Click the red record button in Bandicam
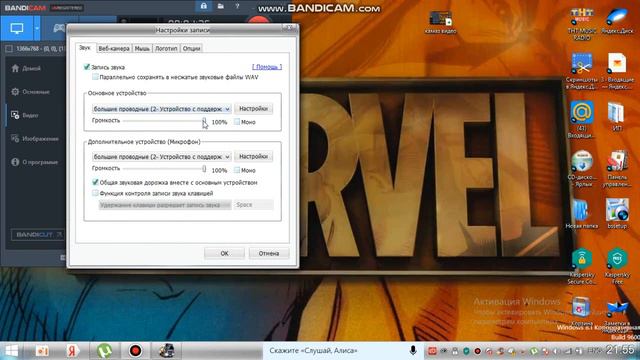The width and height of the screenshot is (640, 360). coord(259,20)
